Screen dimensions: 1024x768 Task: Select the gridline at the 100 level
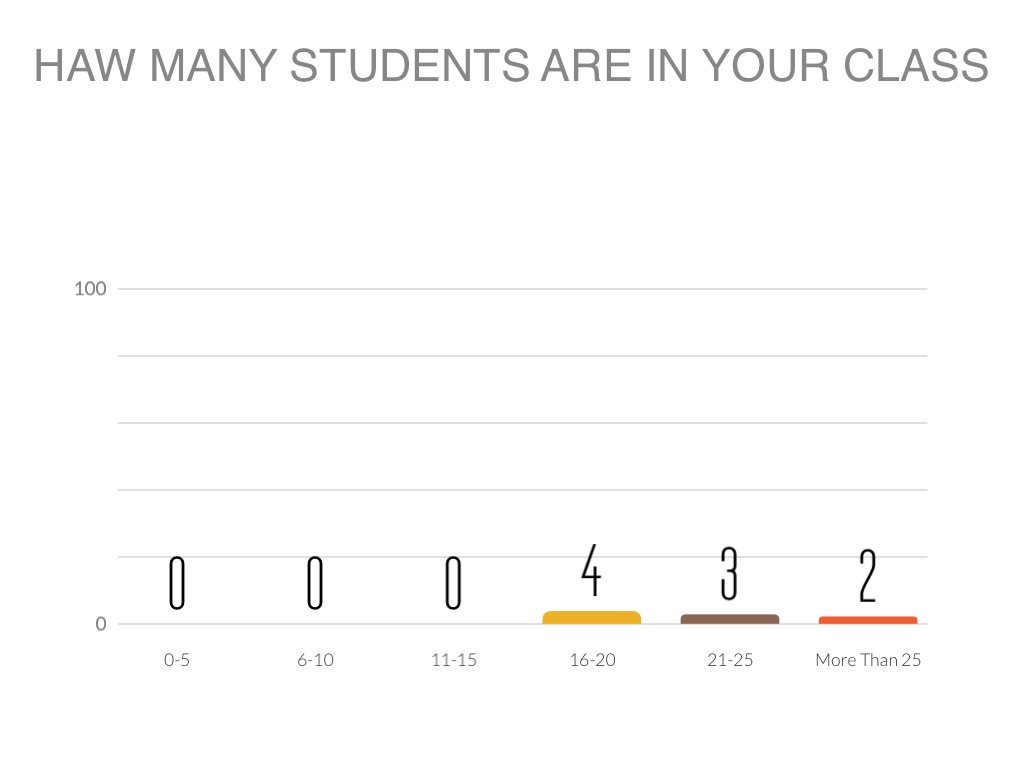[520, 289]
